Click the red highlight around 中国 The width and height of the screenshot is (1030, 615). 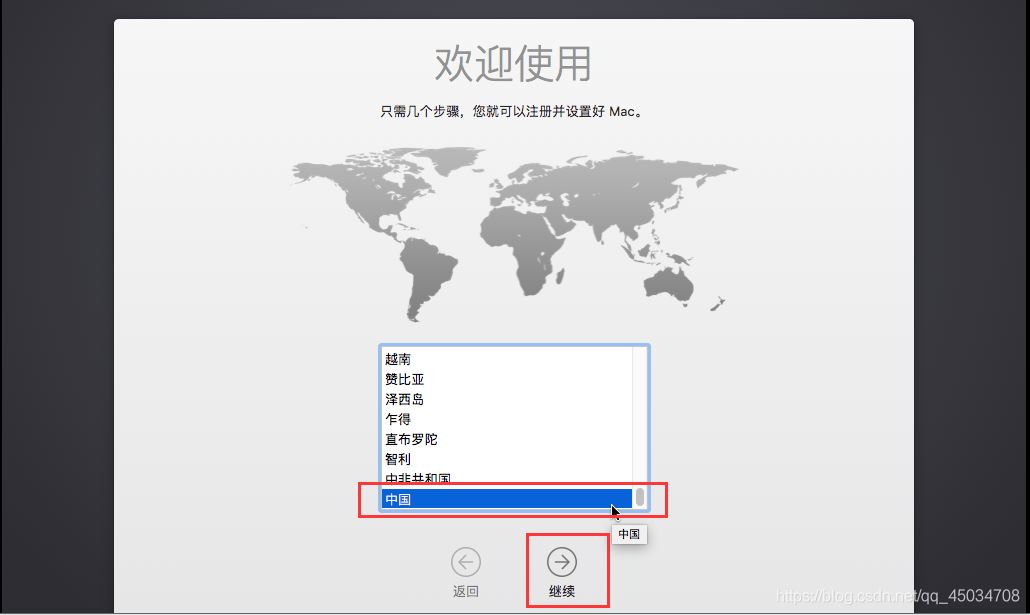pyautogui.click(x=512, y=499)
